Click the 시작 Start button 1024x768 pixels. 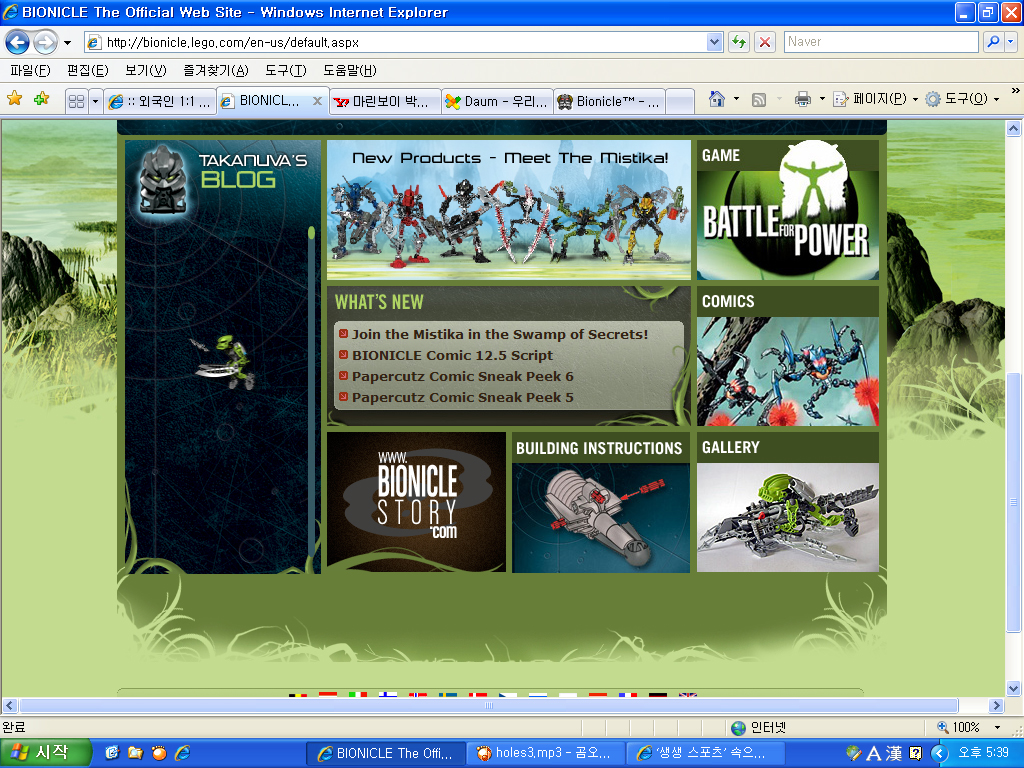(x=44, y=753)
